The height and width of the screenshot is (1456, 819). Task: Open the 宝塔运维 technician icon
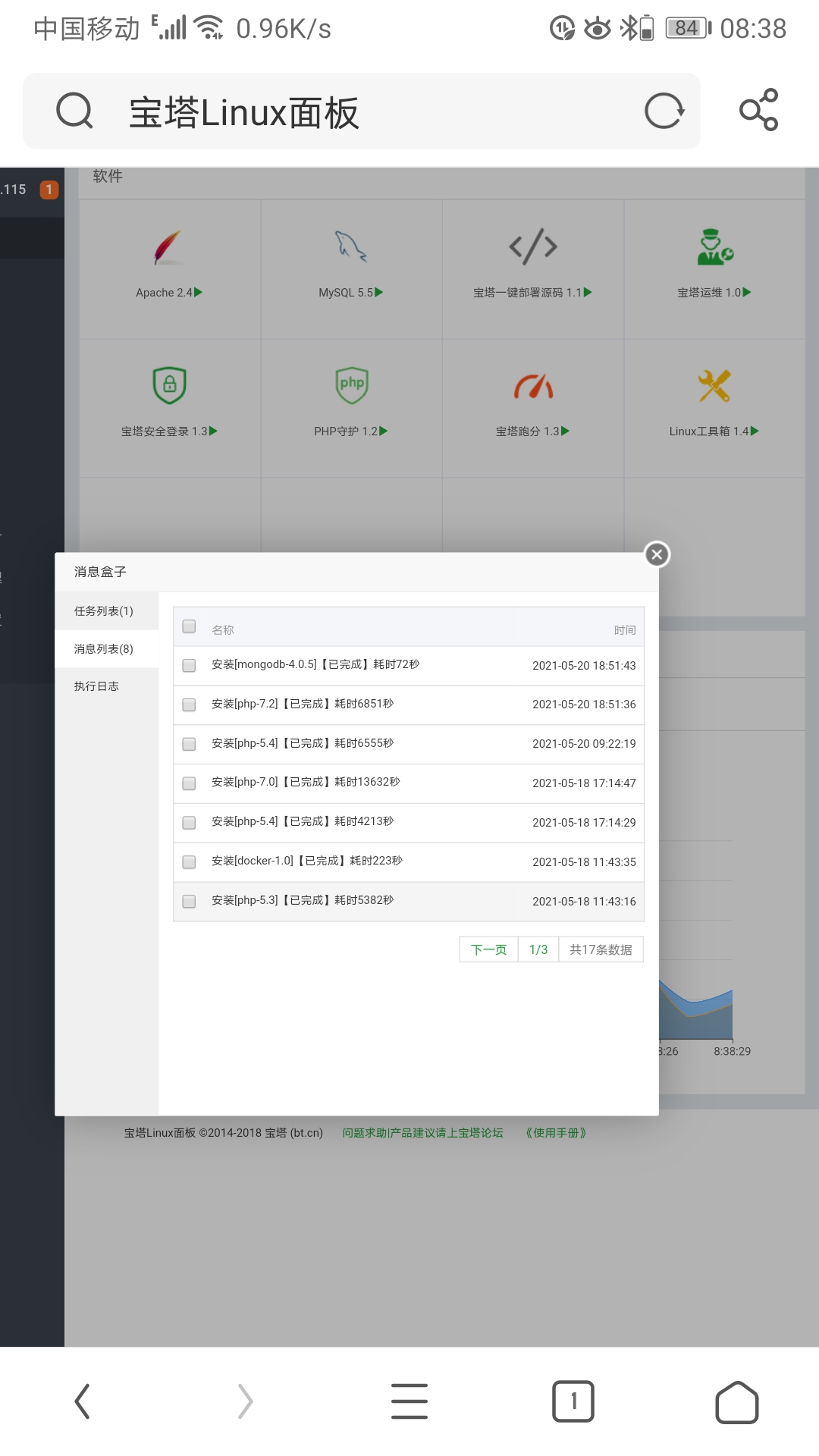pyautogui.click(x=715, y=246)
